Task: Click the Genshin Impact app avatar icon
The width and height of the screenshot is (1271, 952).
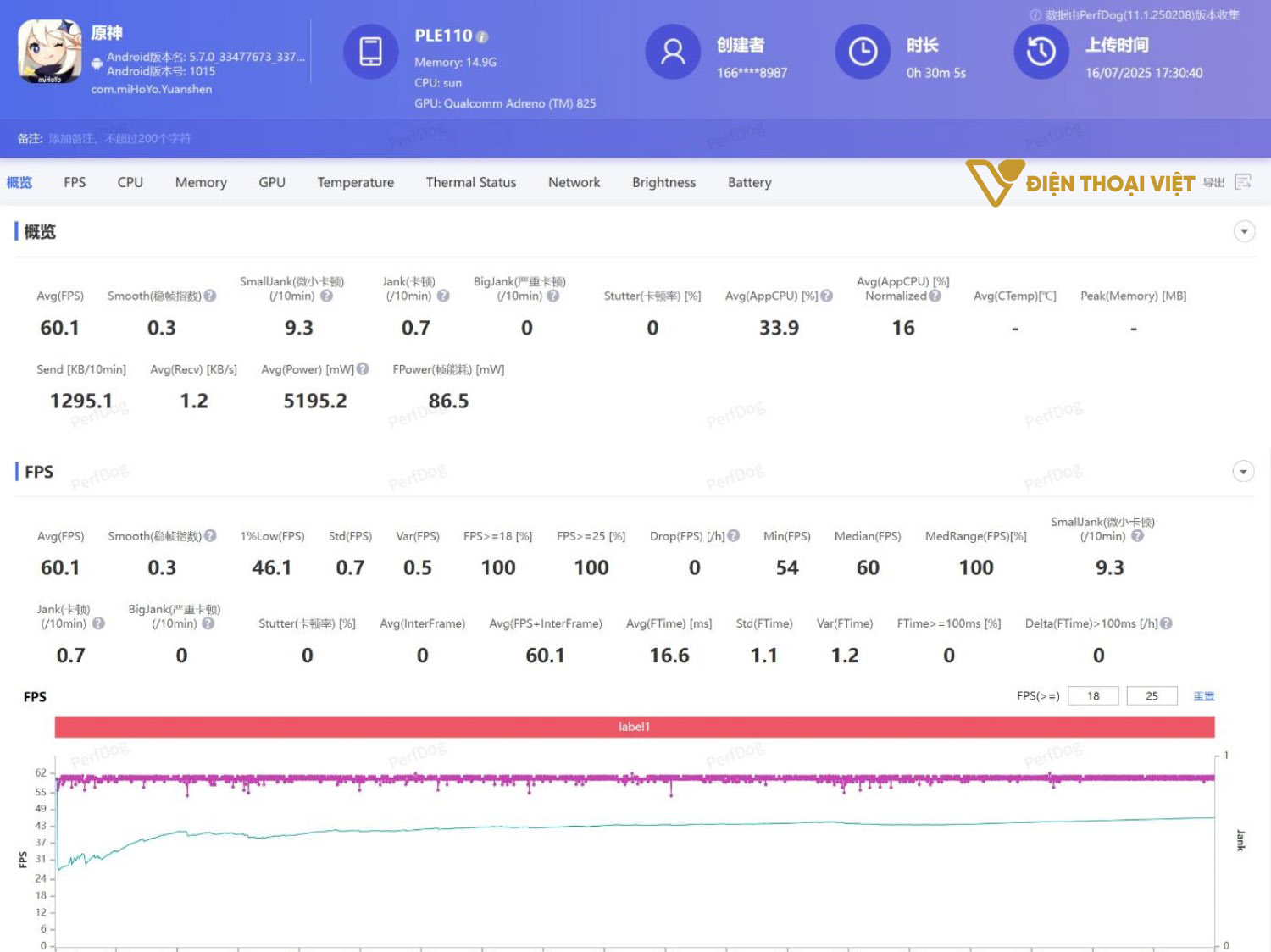Action: (50, 52)
